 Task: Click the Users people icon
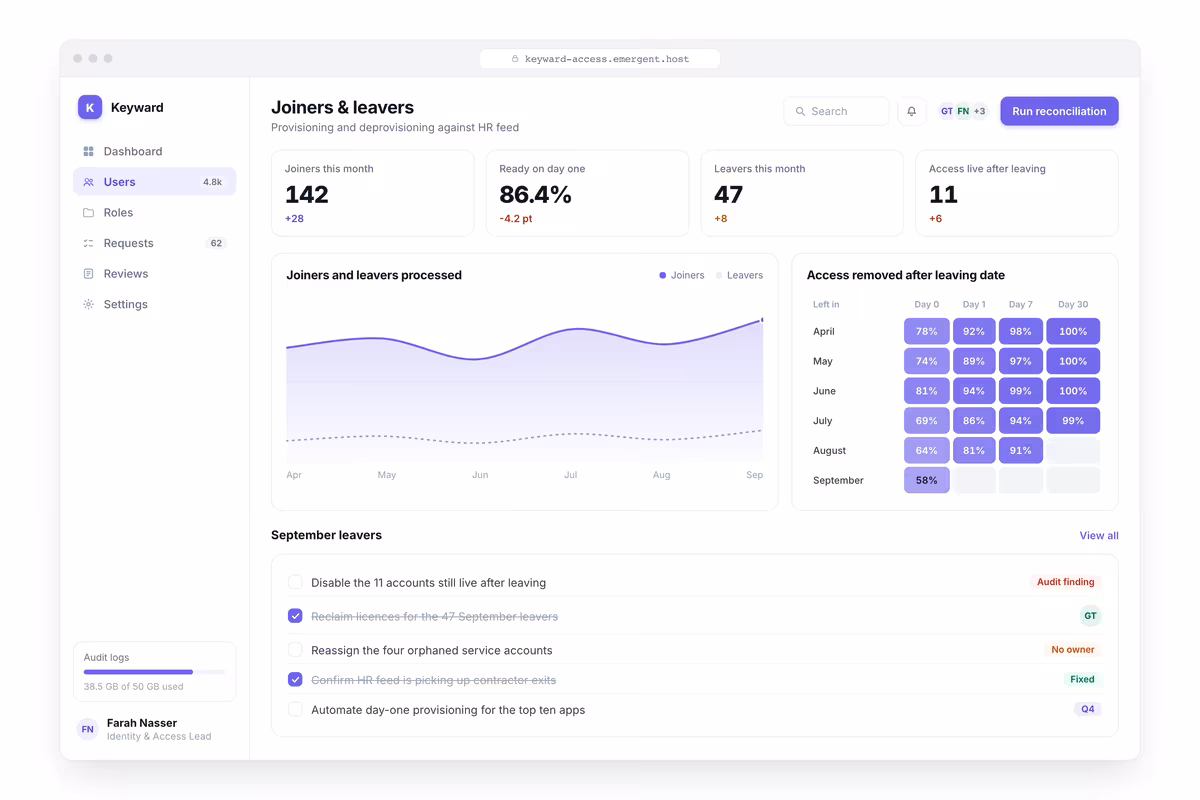pos(88,182)
